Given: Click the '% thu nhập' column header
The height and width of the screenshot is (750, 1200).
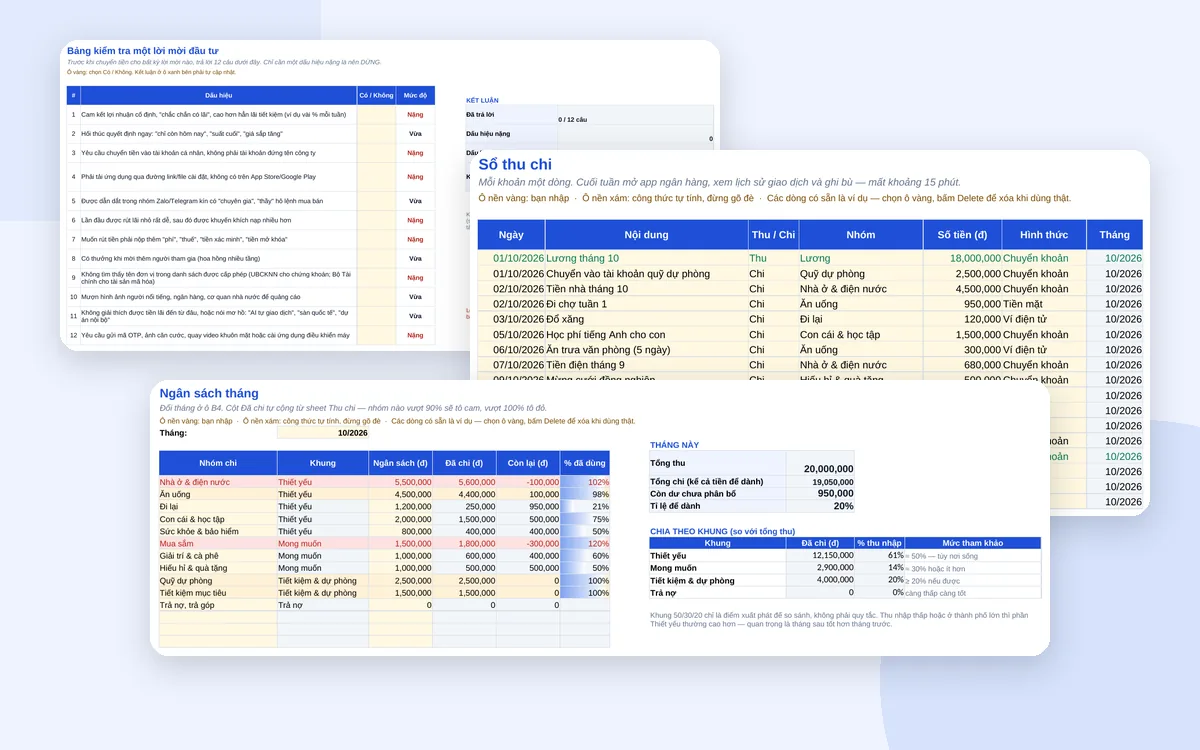Looking at the screenshot, I should coord(879,543).
